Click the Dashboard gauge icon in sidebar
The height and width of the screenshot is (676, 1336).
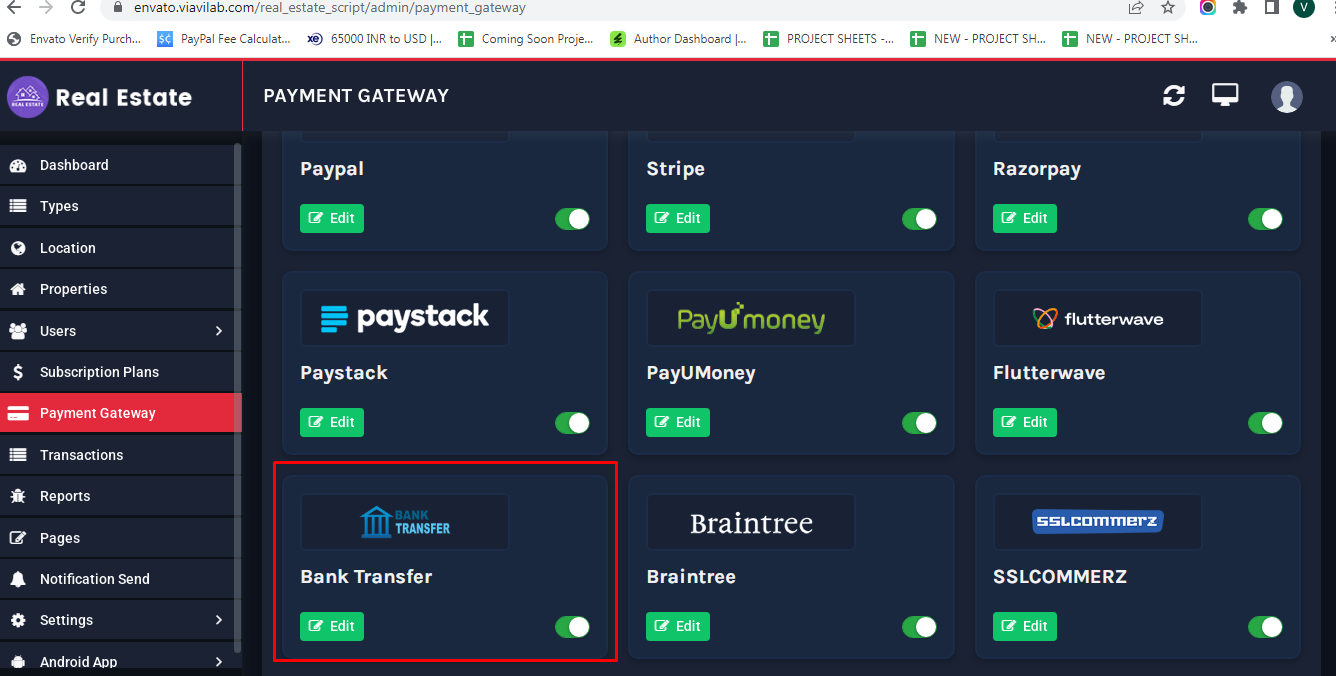click(18, 165)
